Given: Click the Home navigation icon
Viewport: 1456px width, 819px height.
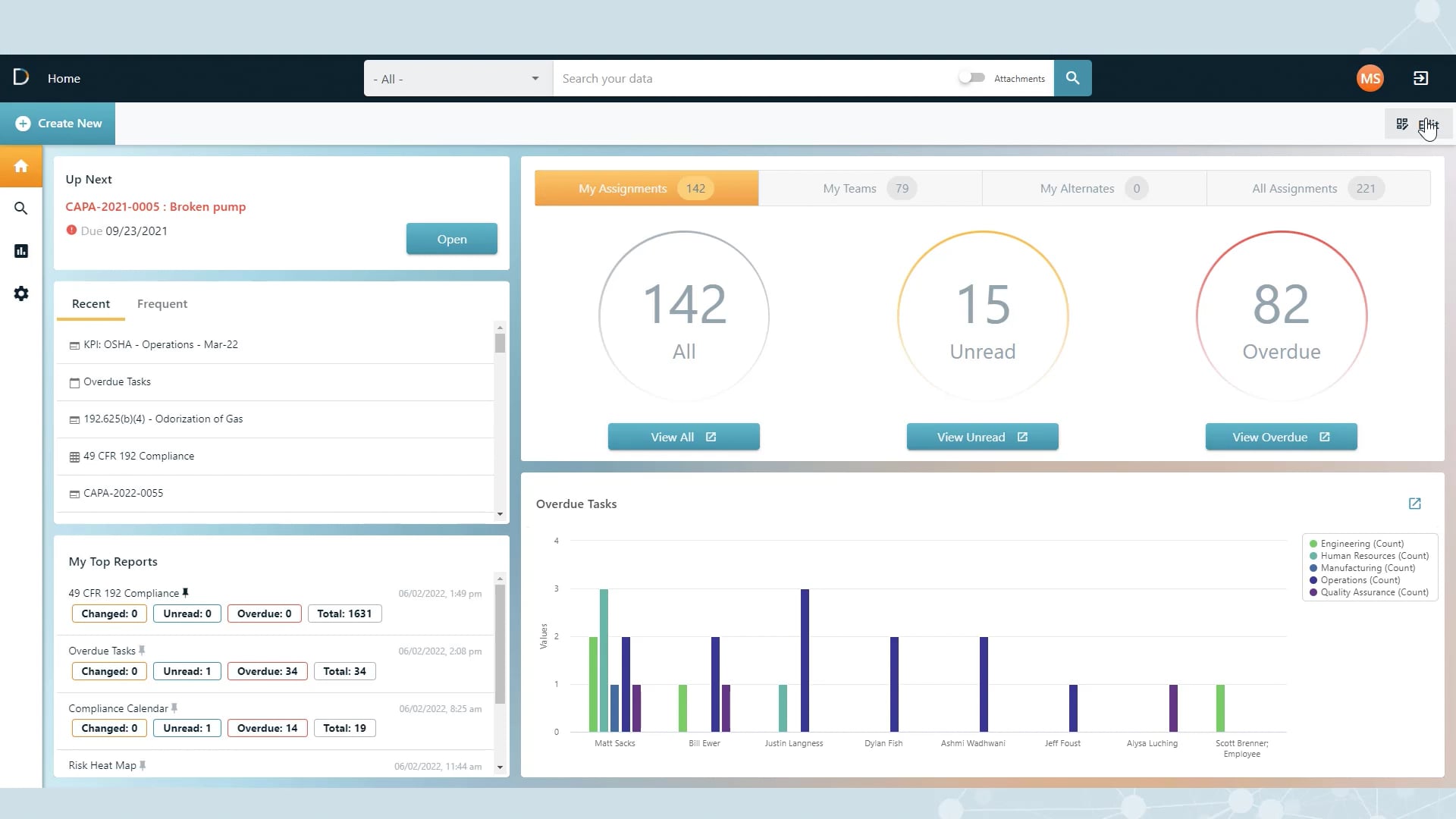Looking at the screenshot, I should point(21,166).
